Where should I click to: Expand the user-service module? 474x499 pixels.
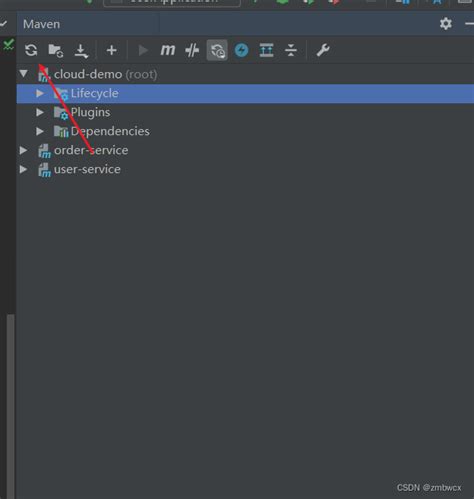[23, 169]
